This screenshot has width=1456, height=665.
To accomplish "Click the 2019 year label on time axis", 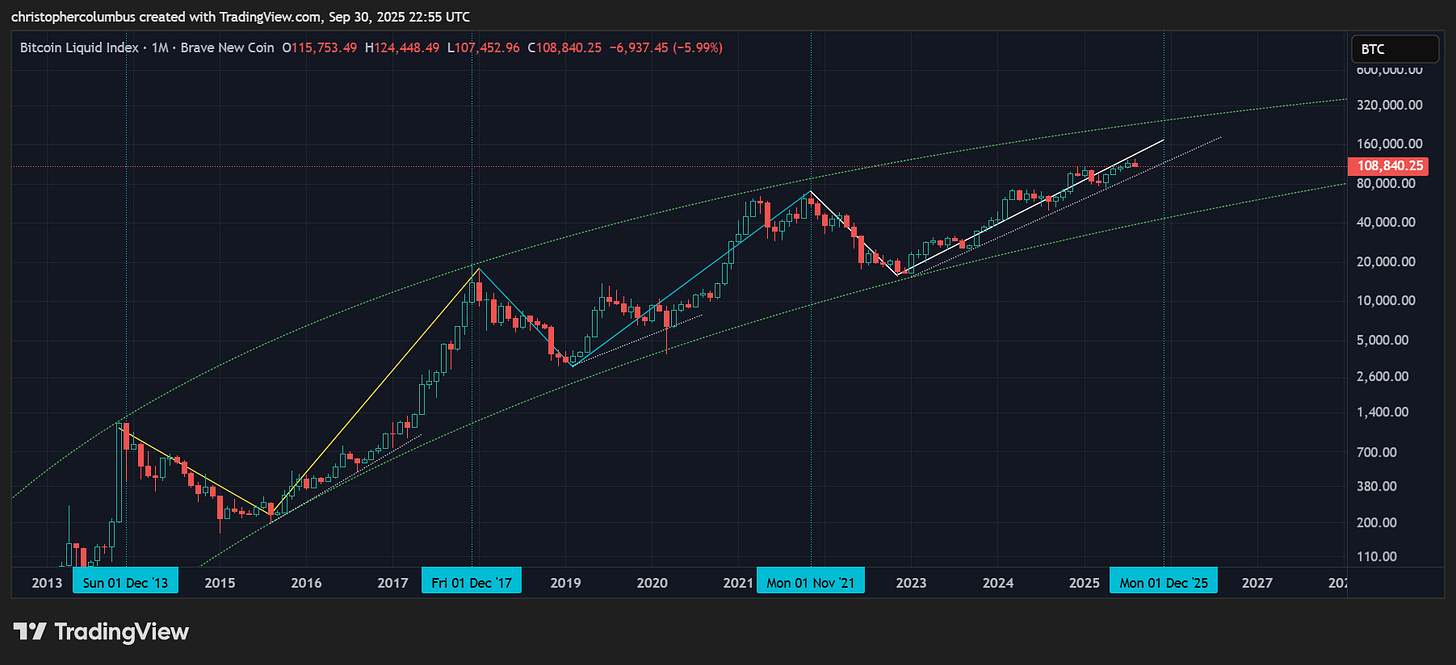I will [565, 582].
